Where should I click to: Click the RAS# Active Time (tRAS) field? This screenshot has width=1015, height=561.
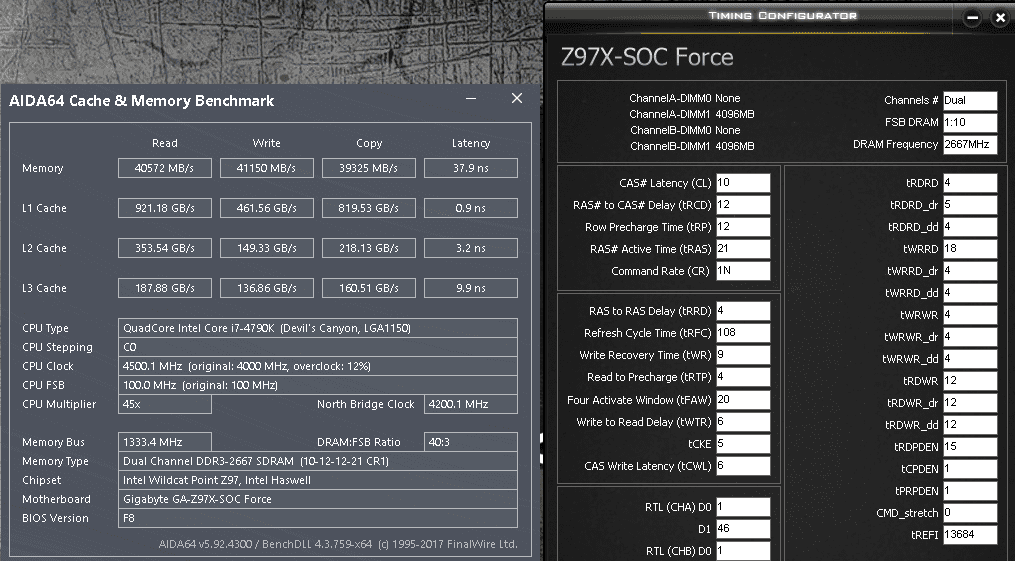743,248
